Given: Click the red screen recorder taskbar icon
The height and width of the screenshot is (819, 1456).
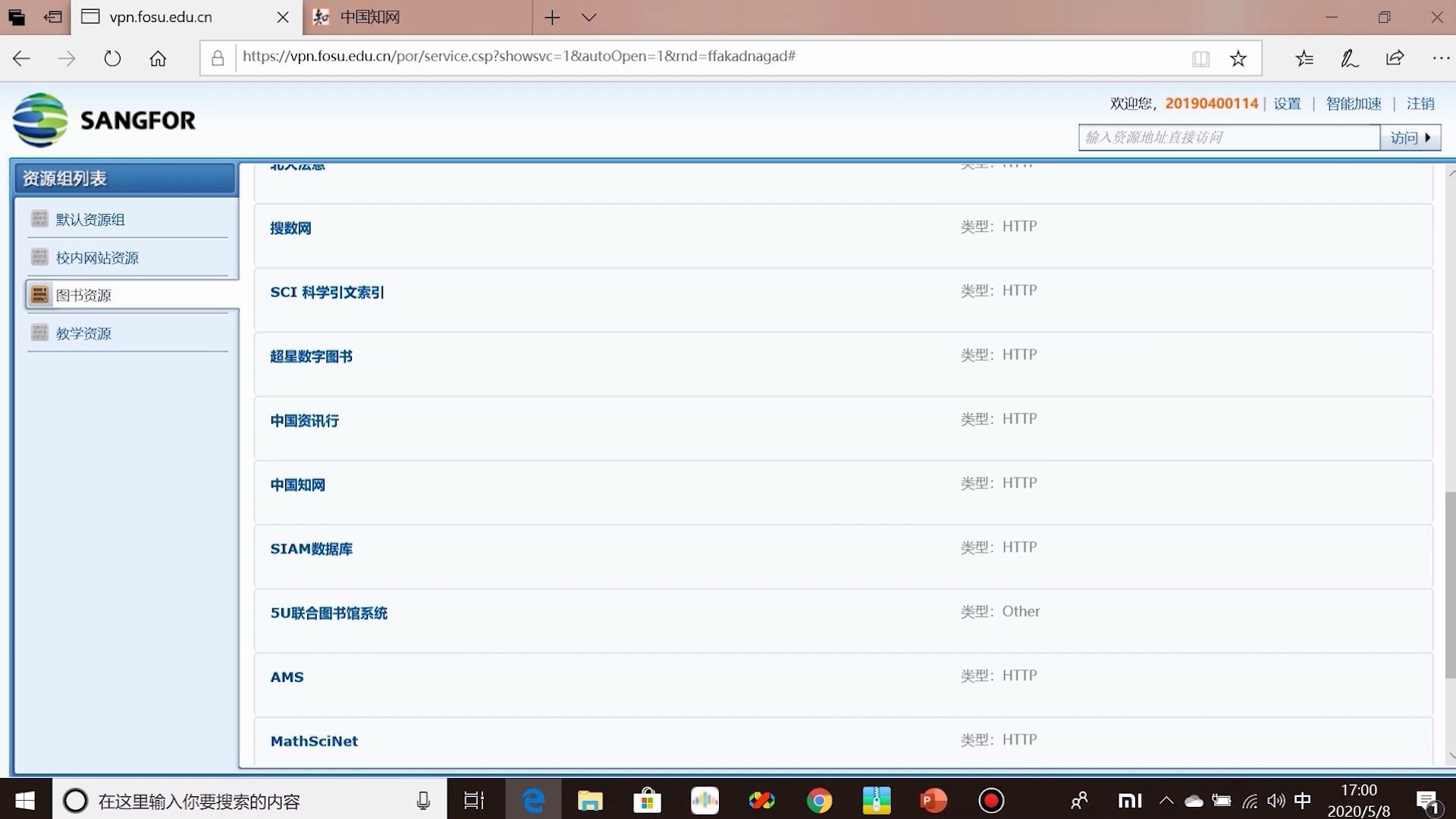Looking at the screenshot, I should click(x=991, y=800).
